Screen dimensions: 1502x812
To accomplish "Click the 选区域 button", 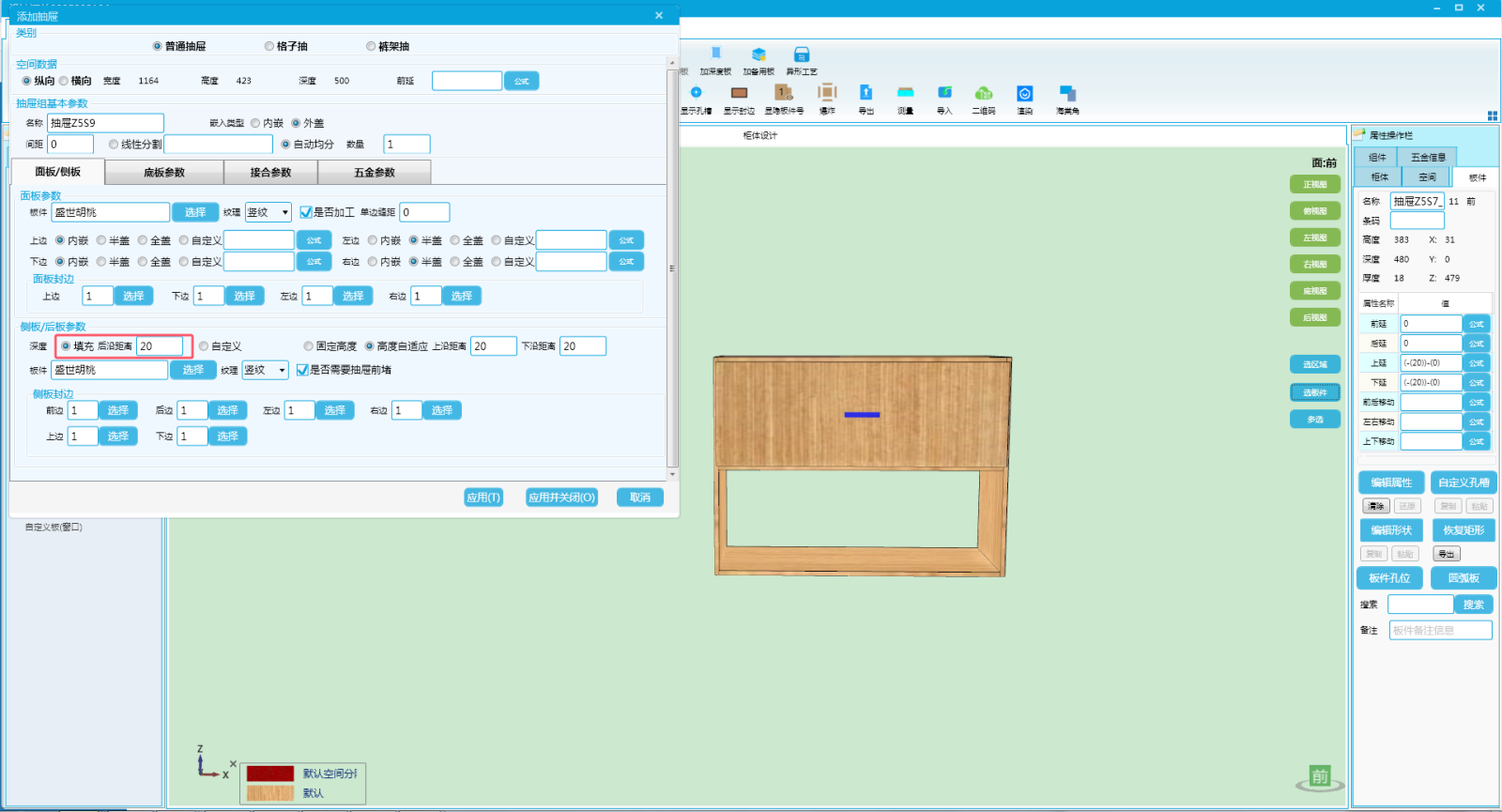I will 1315,364.
